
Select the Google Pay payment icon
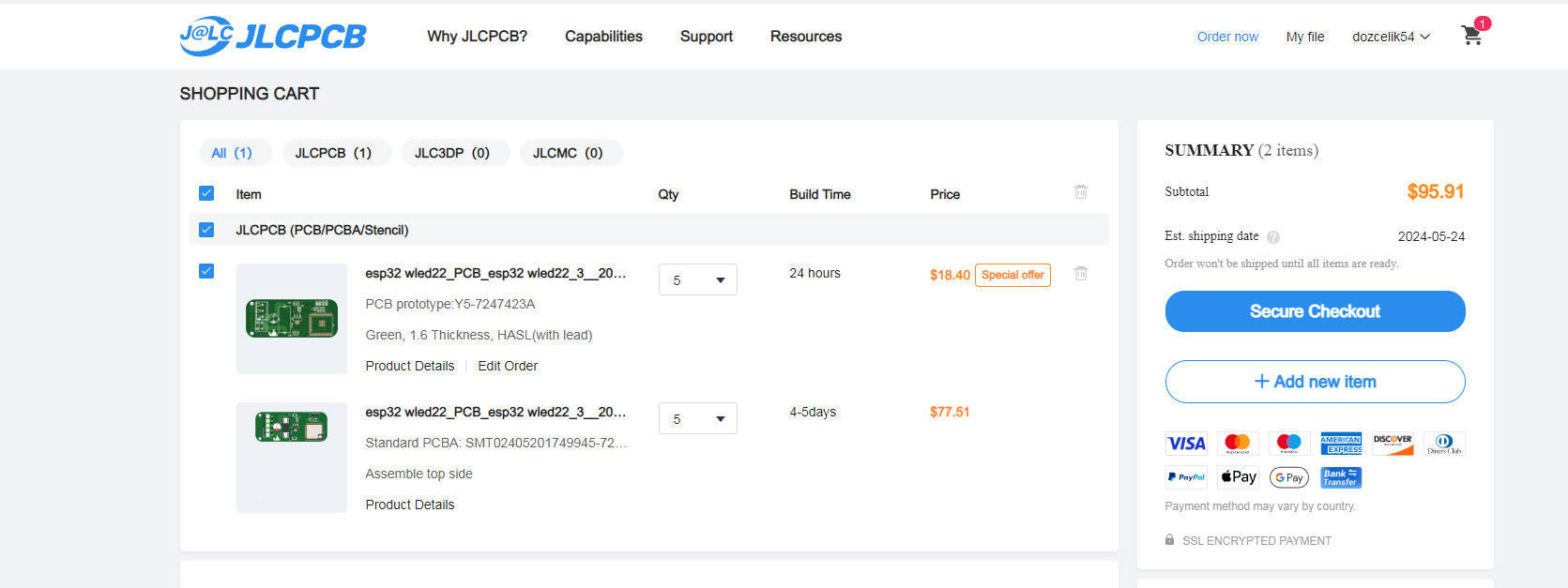(x=1289, y=477)
